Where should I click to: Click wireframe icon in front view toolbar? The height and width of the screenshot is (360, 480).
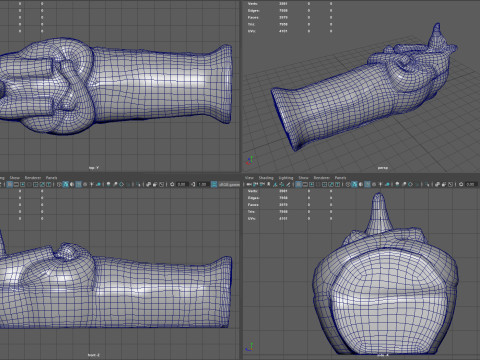pos(58,184)
